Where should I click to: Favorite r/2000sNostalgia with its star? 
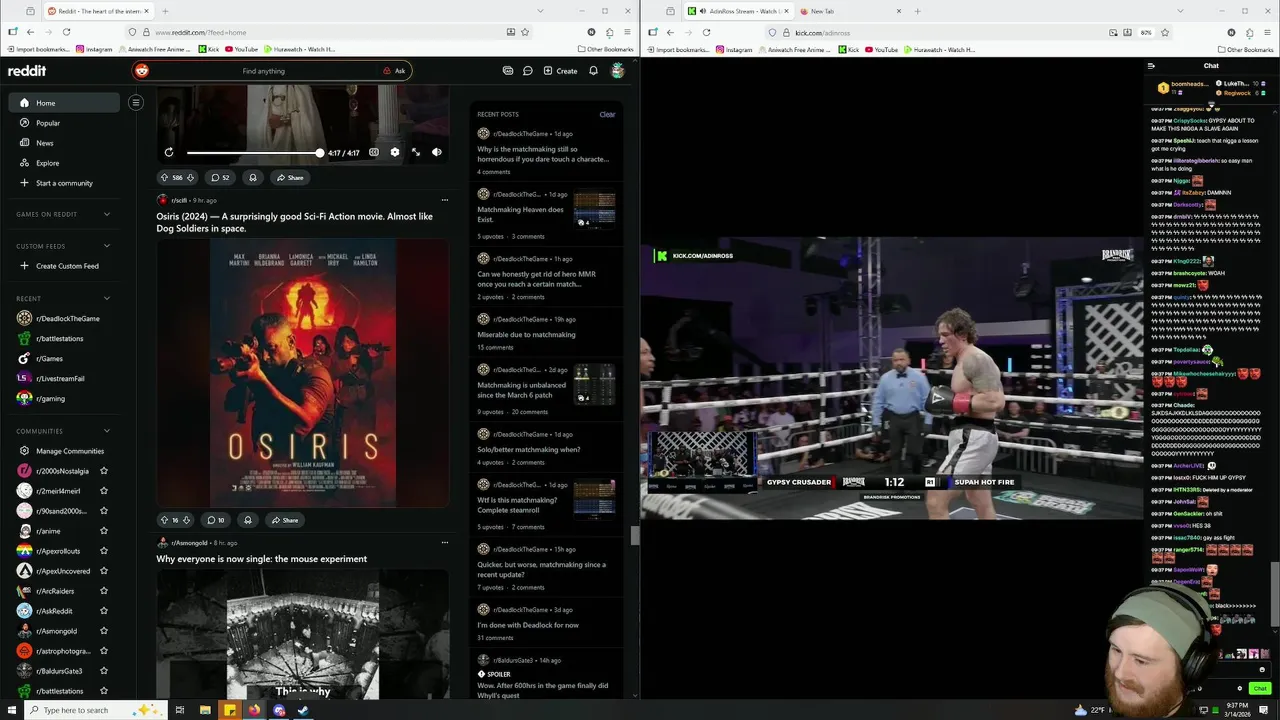[104, 471]
